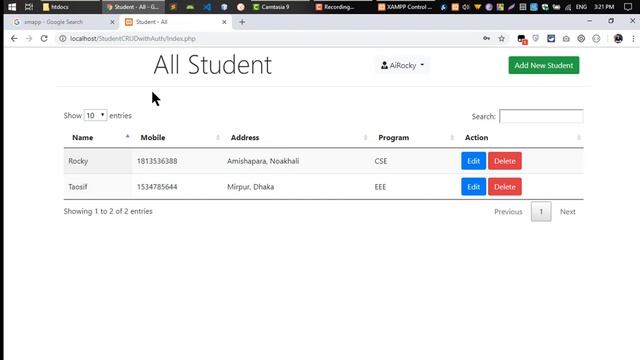
Task: Click the All Student heading
Action: pos(213,65)
